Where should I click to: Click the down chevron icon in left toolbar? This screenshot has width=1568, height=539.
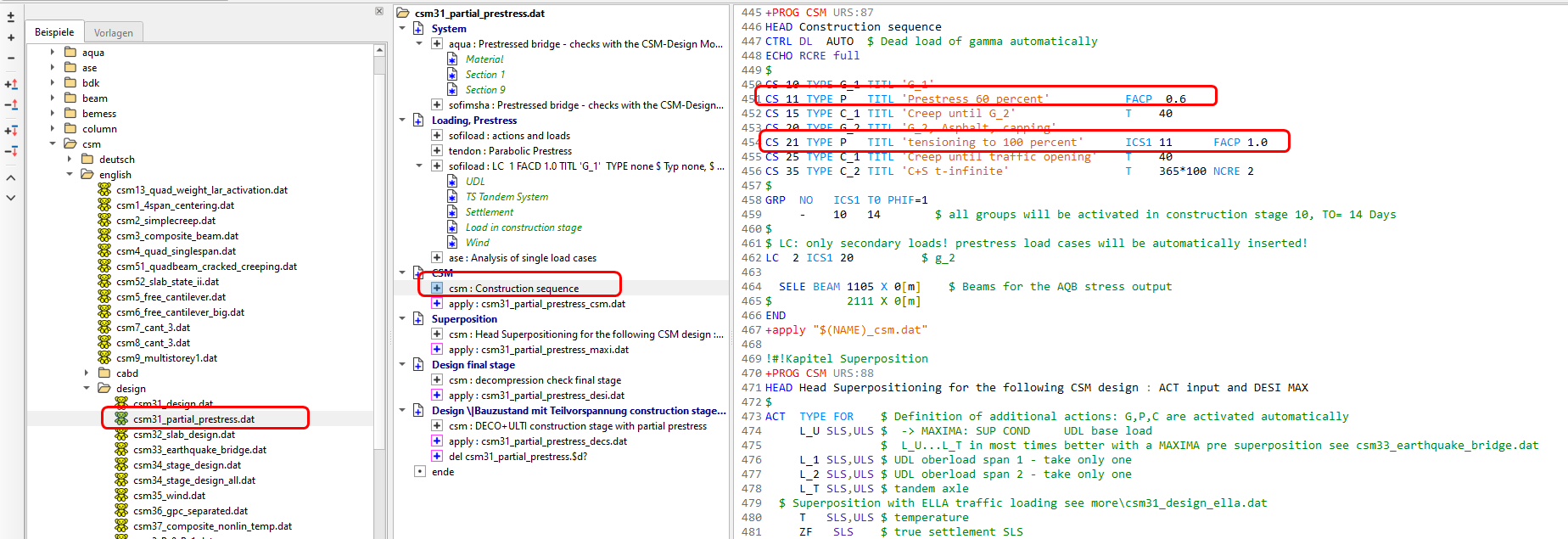11,198
